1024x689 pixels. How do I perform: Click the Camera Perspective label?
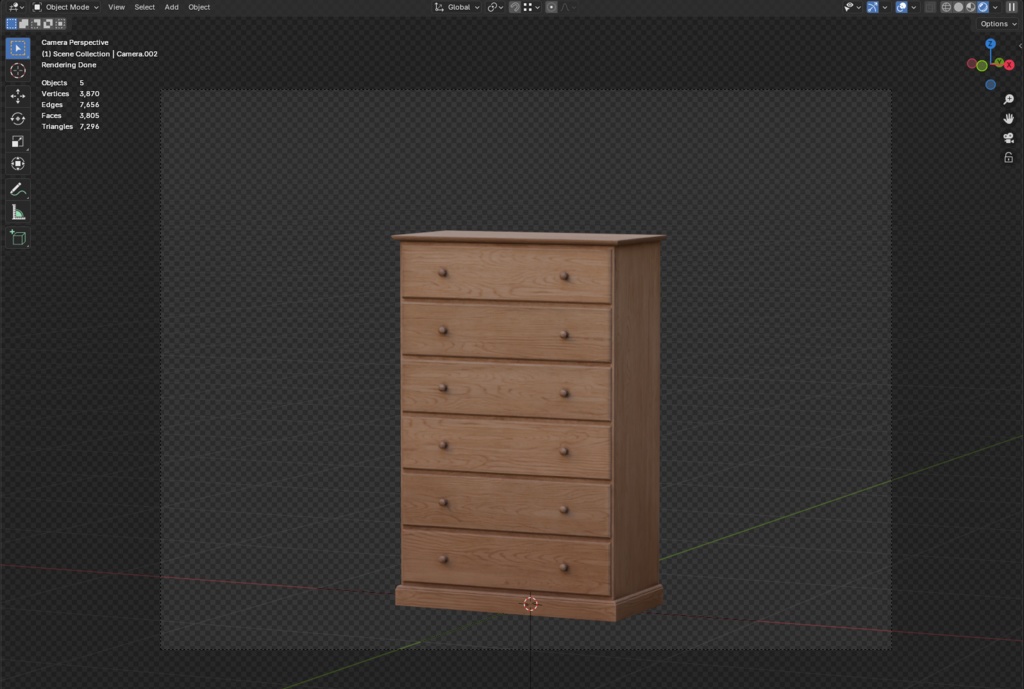pos(74,42)
